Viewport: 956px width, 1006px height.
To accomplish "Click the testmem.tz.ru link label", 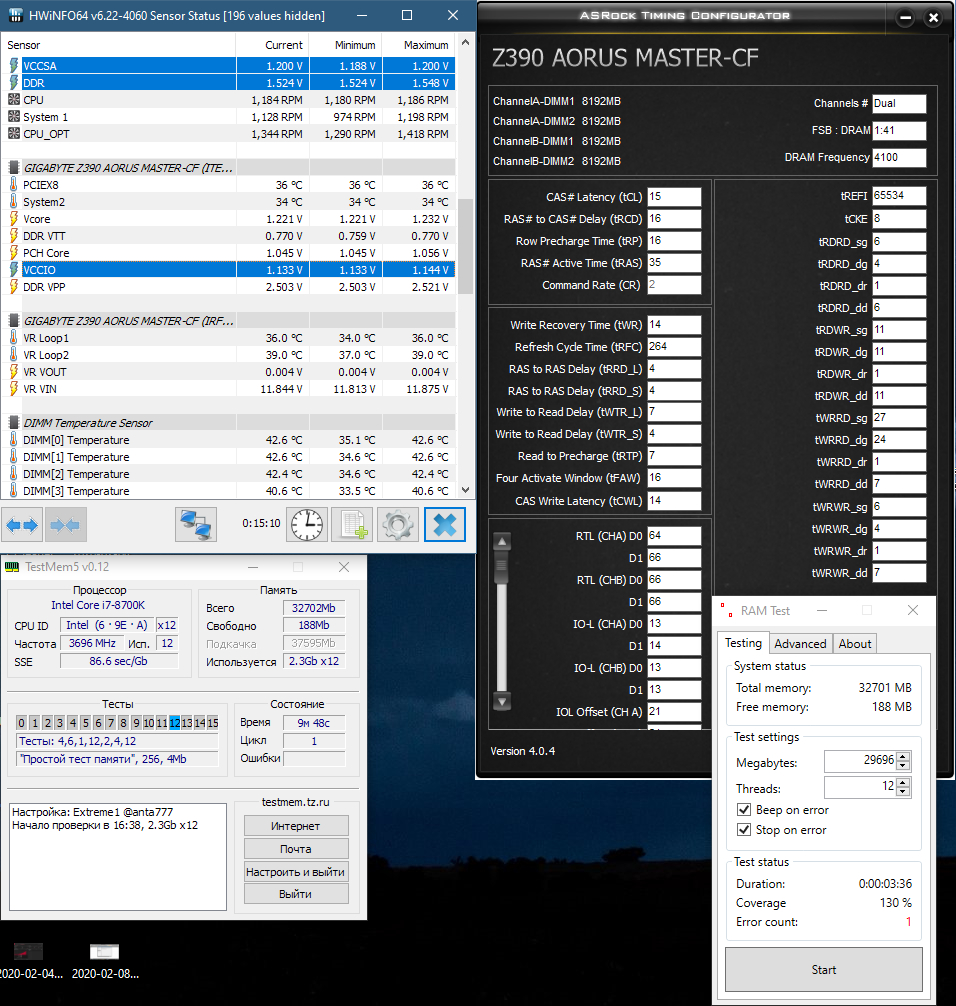I will click(x=296, y=802).
